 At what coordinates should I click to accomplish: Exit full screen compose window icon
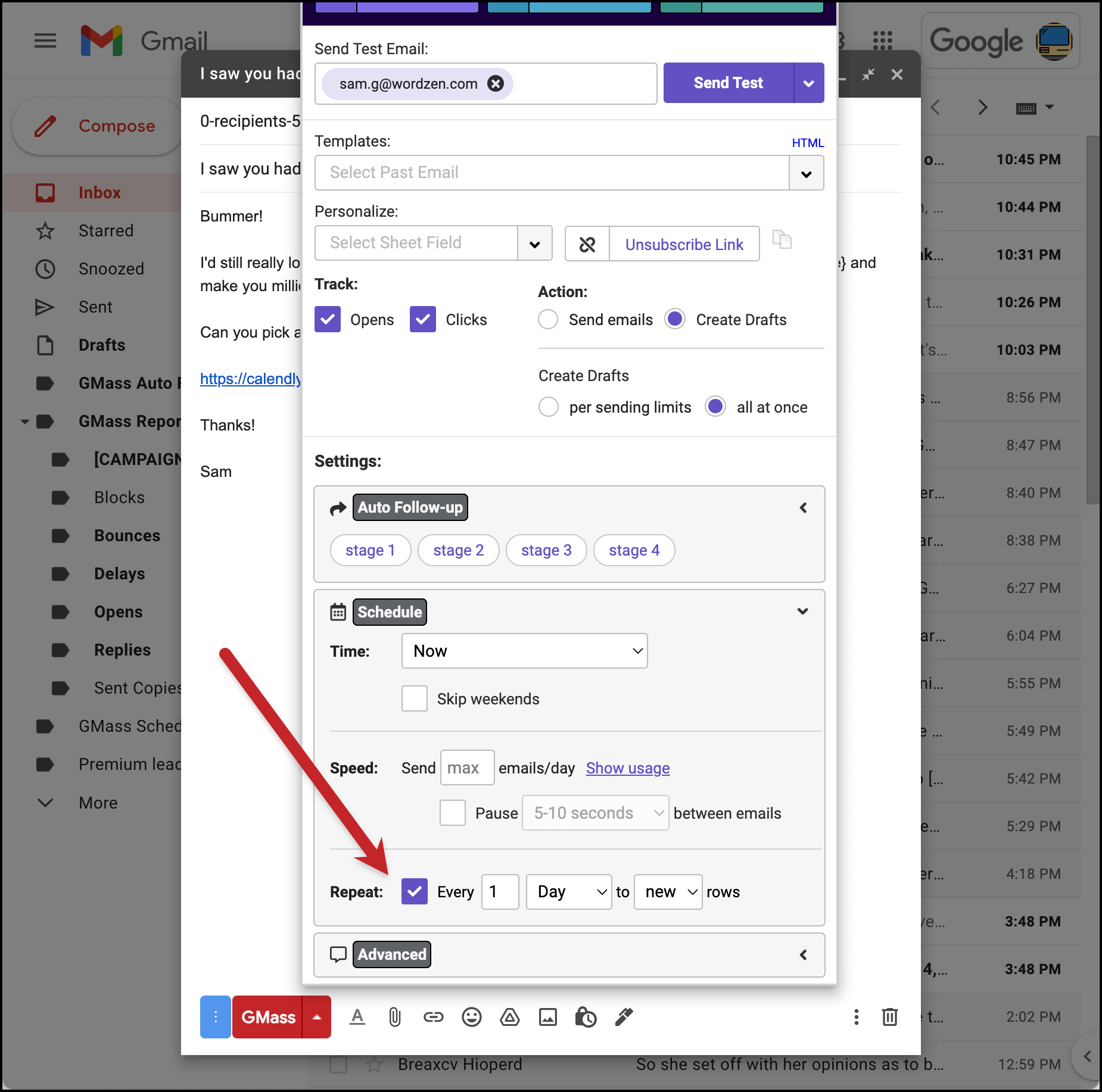[868, 74]
